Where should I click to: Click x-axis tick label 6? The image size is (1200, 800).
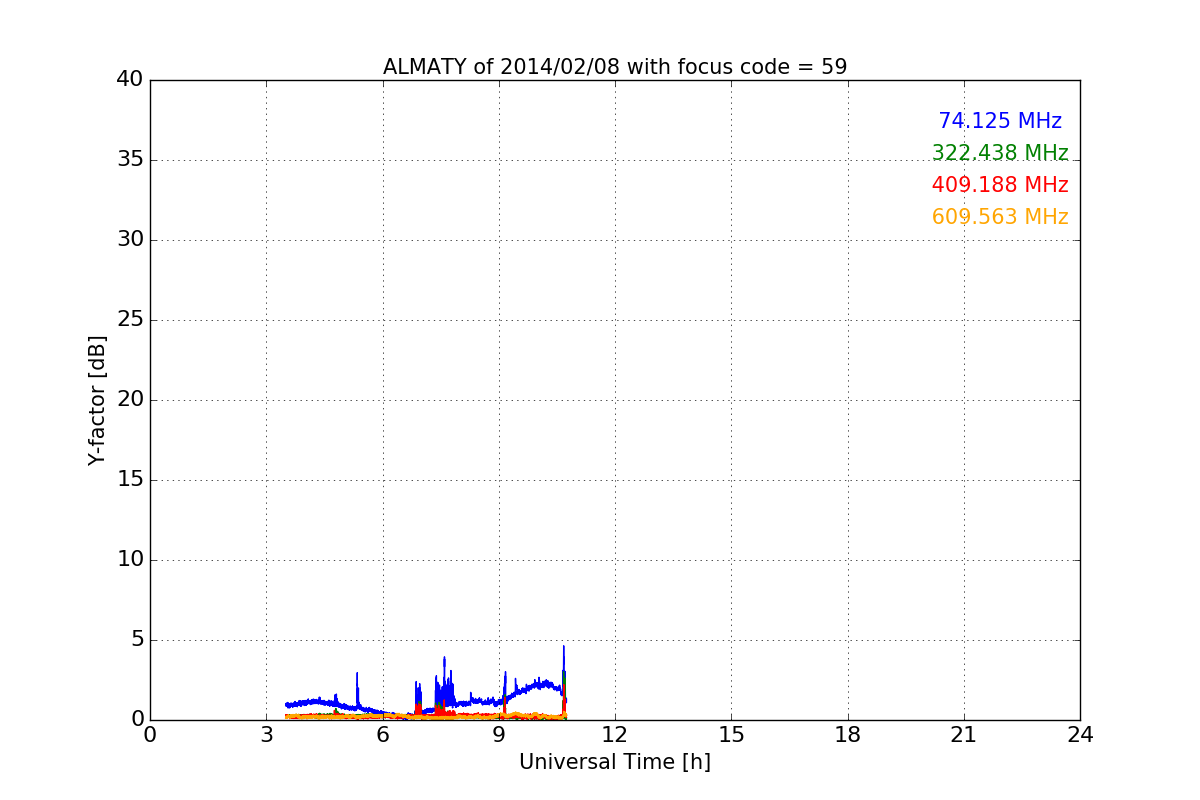coord(383,735)
